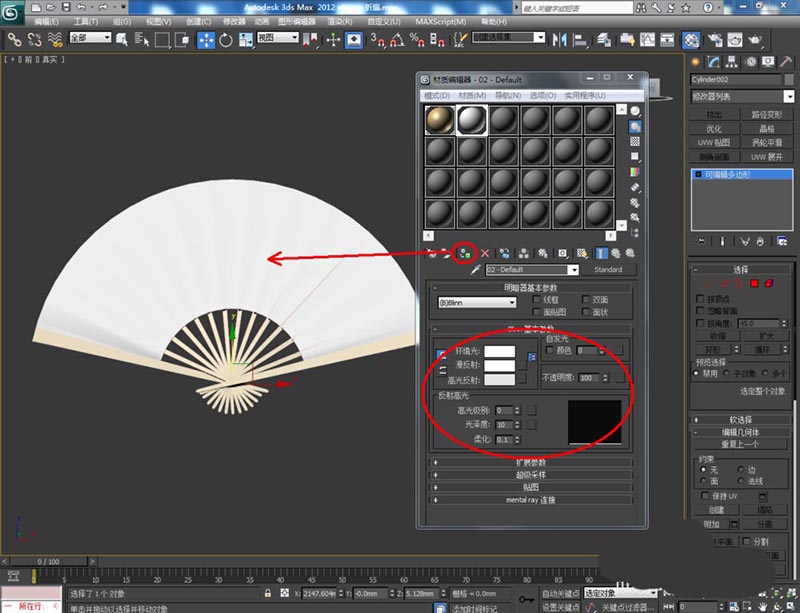
Task: Click Assign Material to Selection icon
Action: [465, 253]
